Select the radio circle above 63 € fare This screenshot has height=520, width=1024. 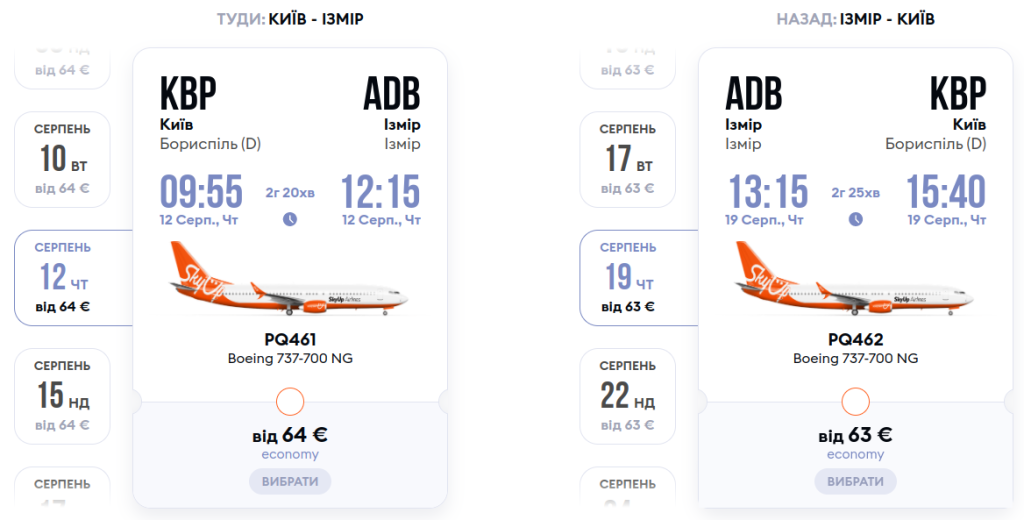[x=855, y=402]
